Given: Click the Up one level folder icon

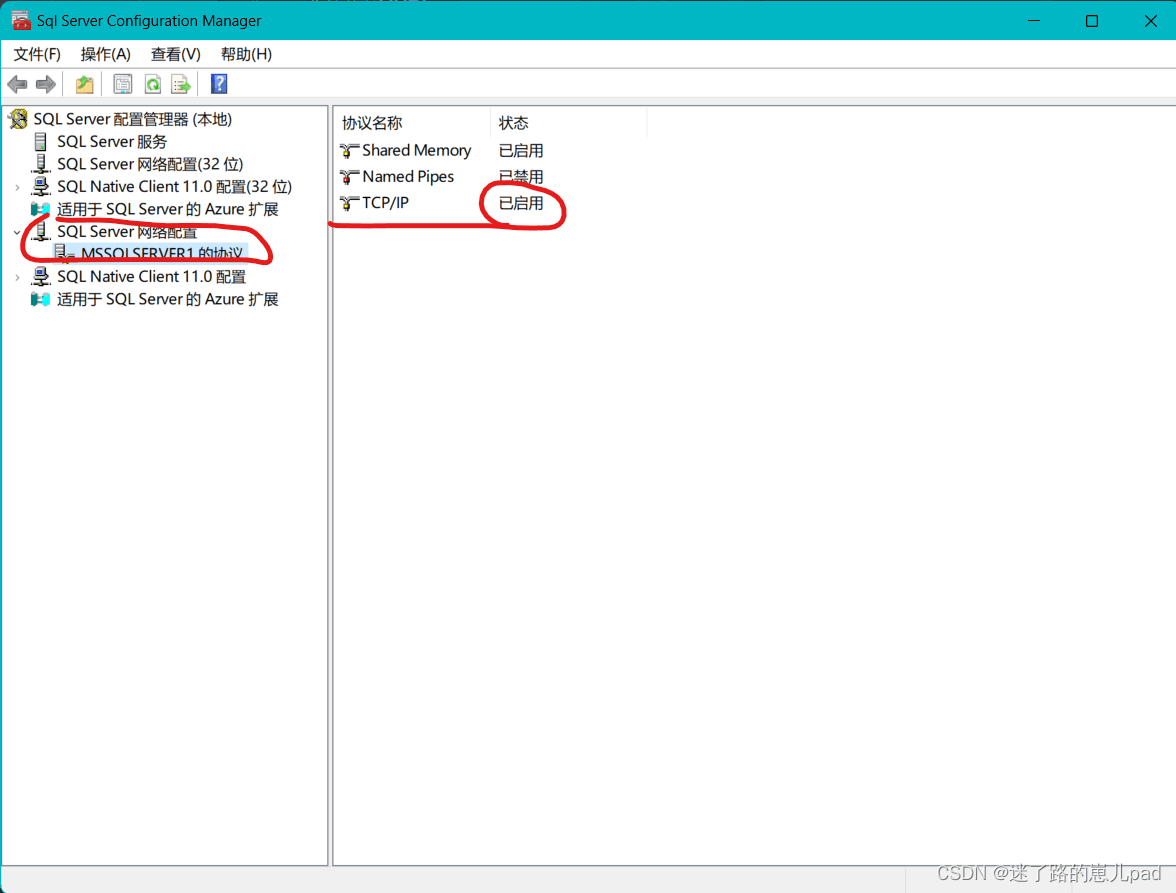Looking at the screenshot, I should click(85, 85).
